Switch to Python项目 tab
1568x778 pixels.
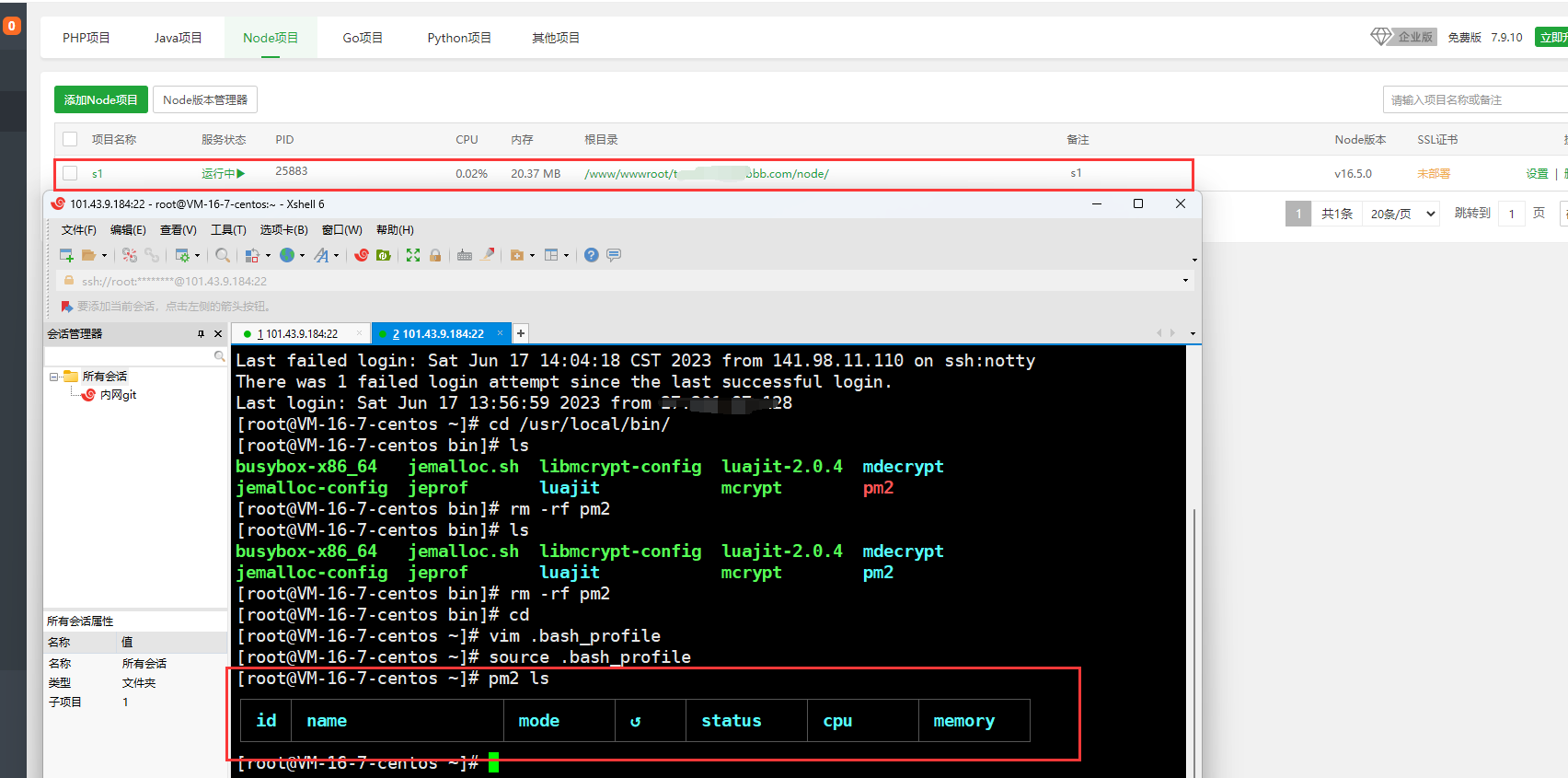459,38
